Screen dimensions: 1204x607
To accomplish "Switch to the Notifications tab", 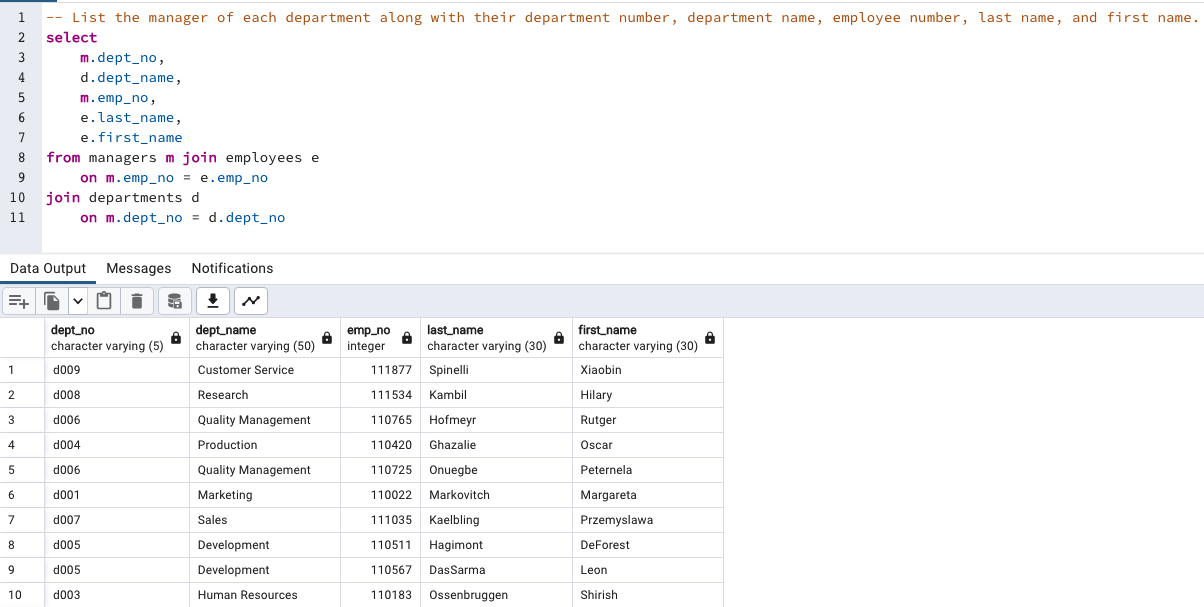I will click(232, 268).
